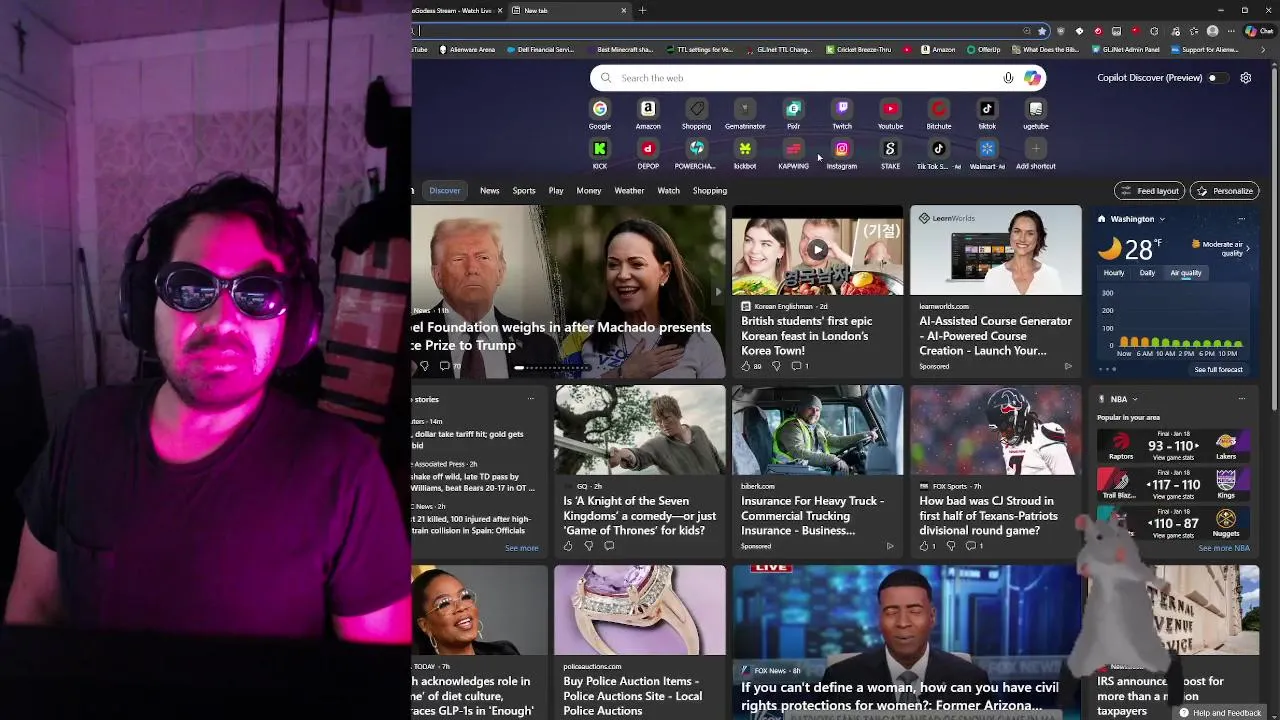
Task: Open the Alienware Arena bookmark
Action: tap(467, 49)
